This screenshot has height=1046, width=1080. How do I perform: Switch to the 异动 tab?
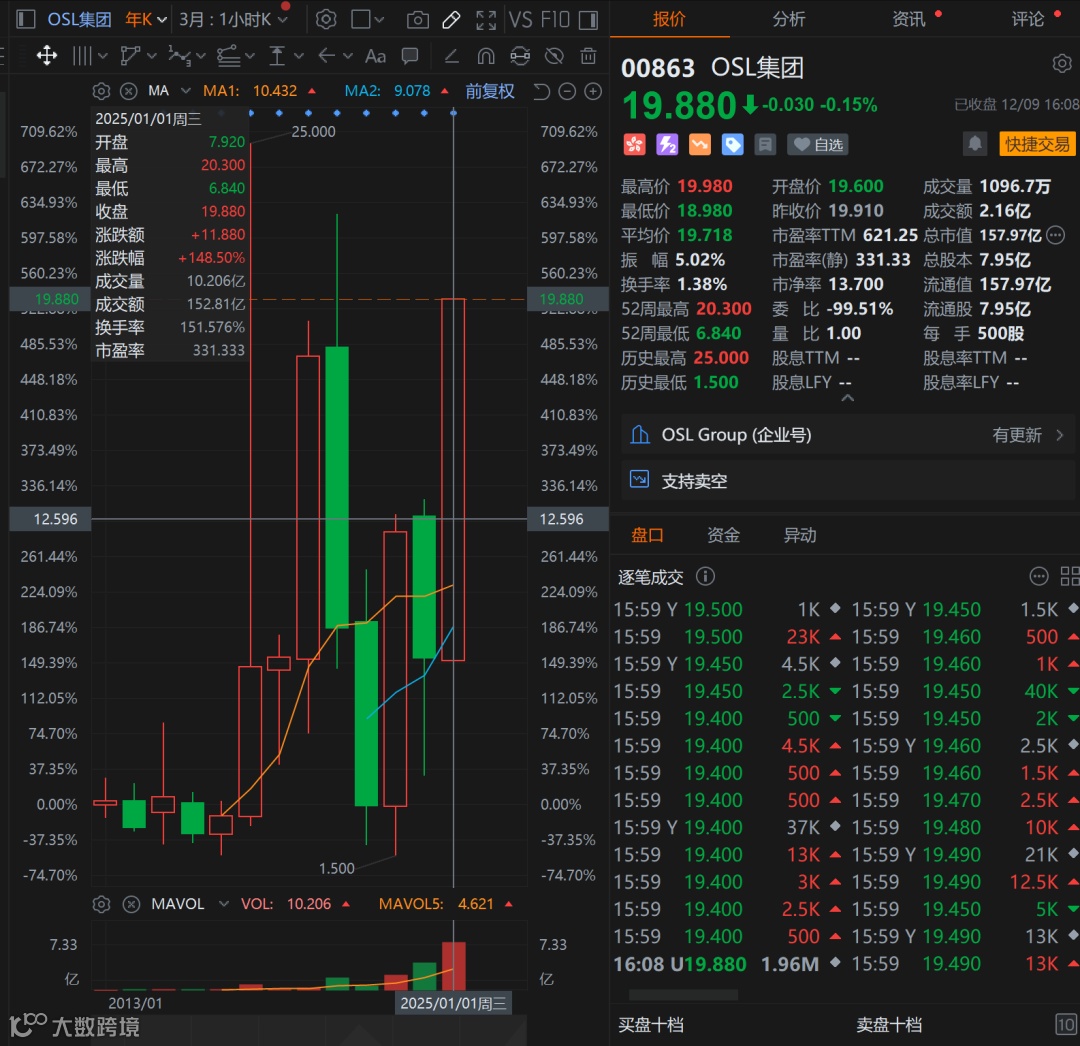pos(800,535)
